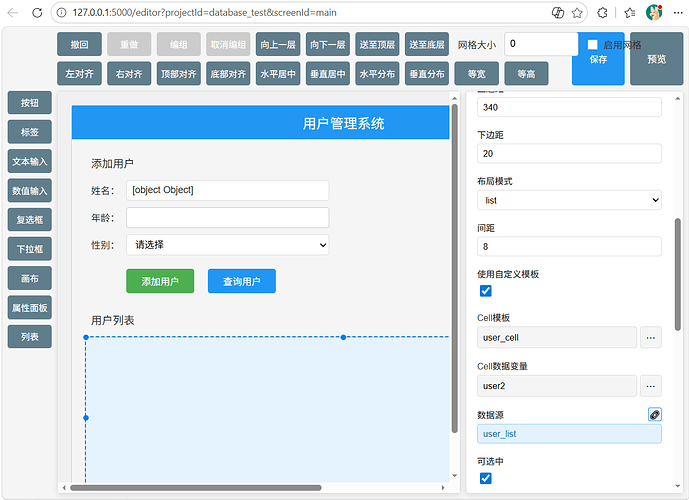Click the browser address bar URL
689x500 pixels.
(204, 13)
